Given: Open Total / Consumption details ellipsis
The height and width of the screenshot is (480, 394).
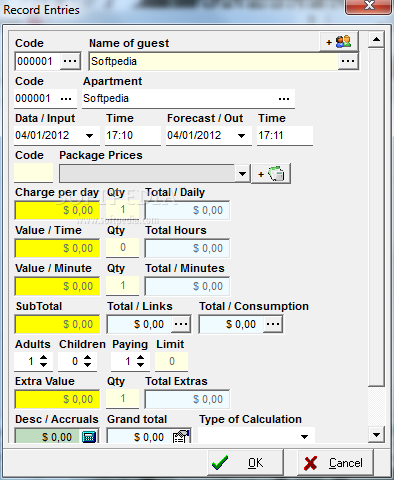Looking at the screenshot, I should [x=273, y=324].
